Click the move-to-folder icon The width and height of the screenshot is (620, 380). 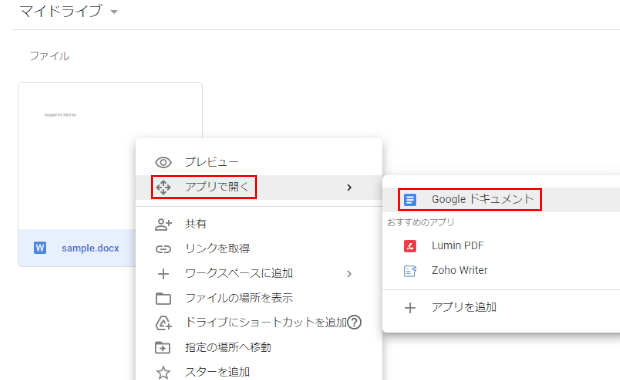coord(163,348)
